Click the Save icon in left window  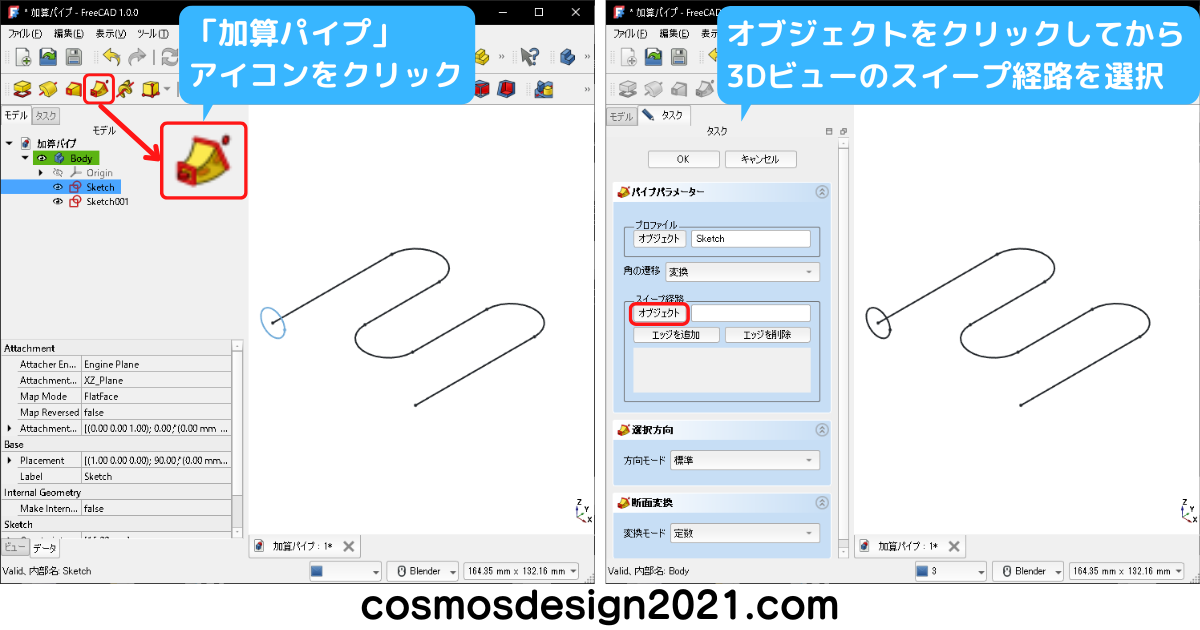coord(73,57)
